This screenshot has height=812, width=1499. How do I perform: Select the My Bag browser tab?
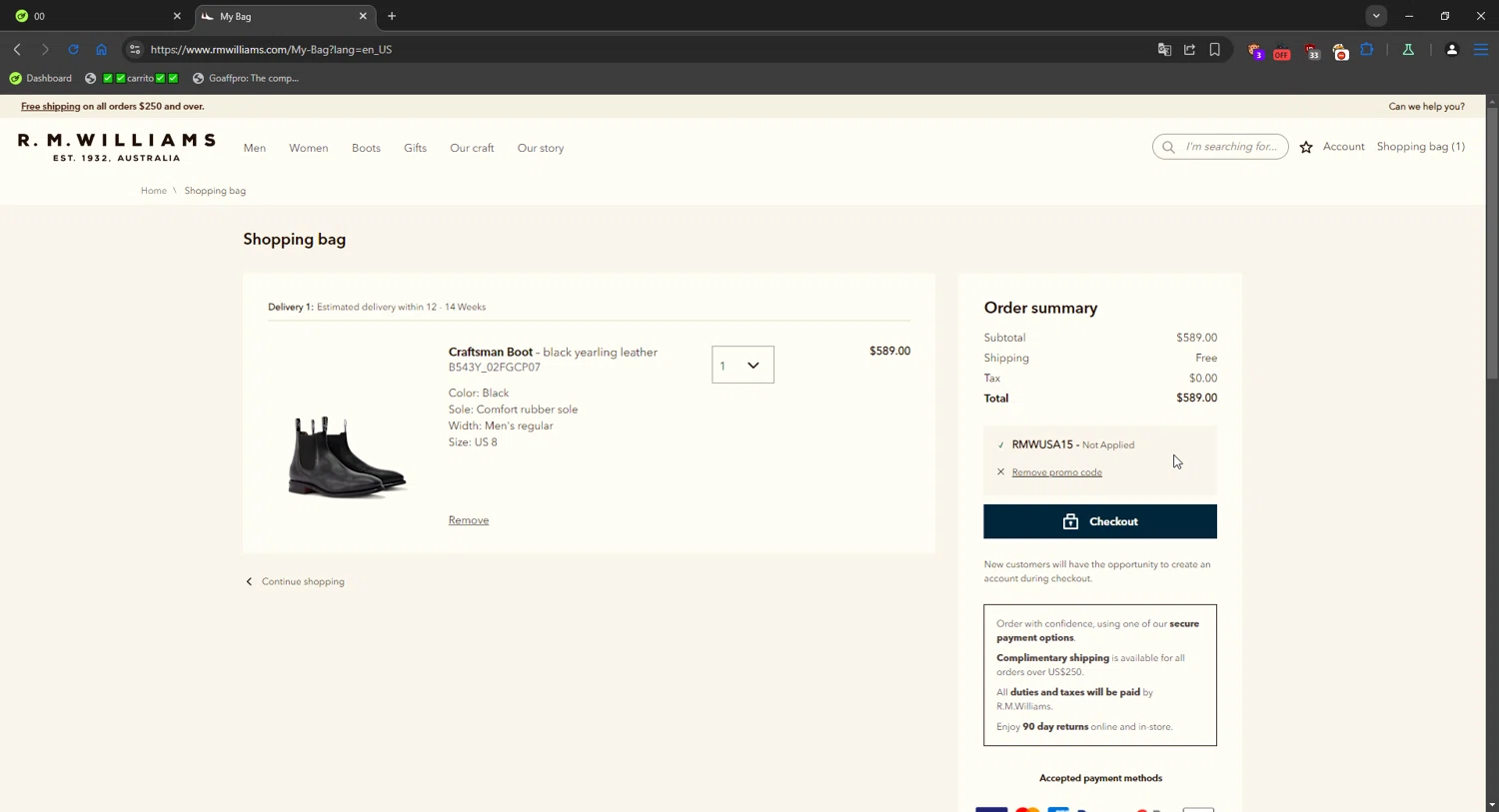click(x=284, y=16)
